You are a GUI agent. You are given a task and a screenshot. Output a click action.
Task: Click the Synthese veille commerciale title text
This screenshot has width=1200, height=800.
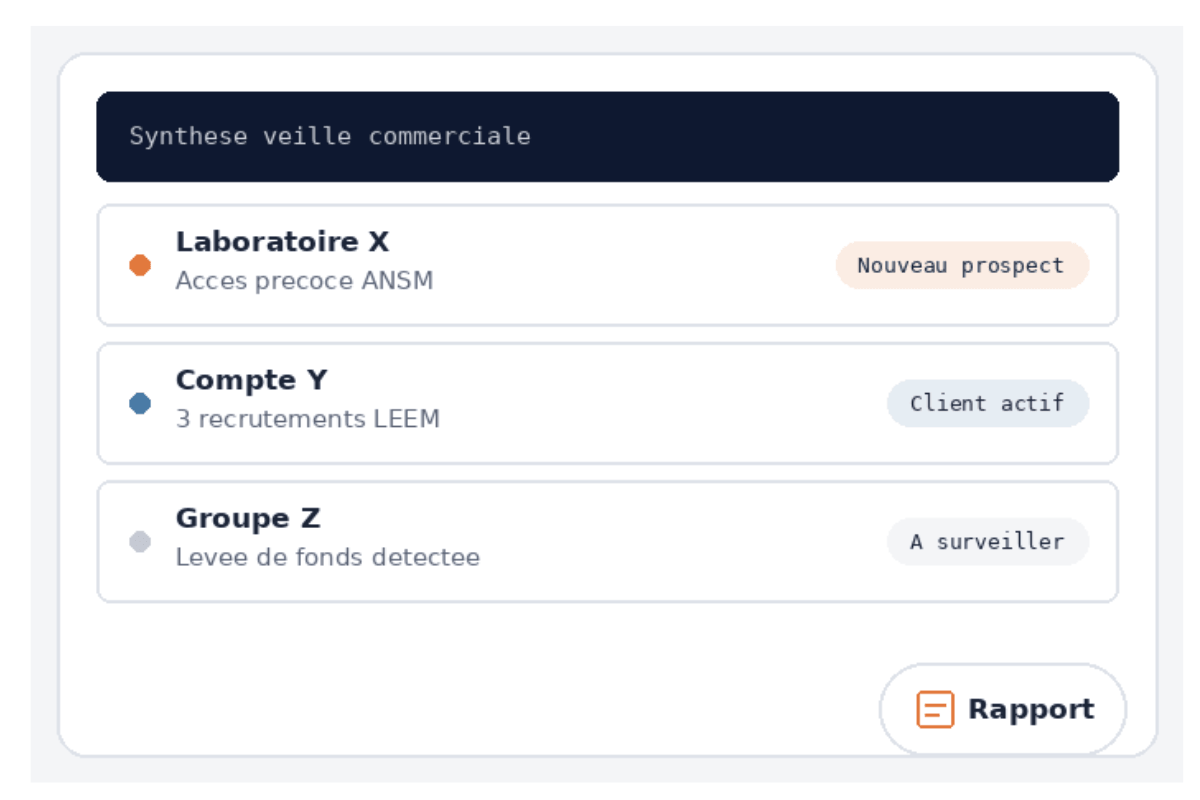[330, 136]
